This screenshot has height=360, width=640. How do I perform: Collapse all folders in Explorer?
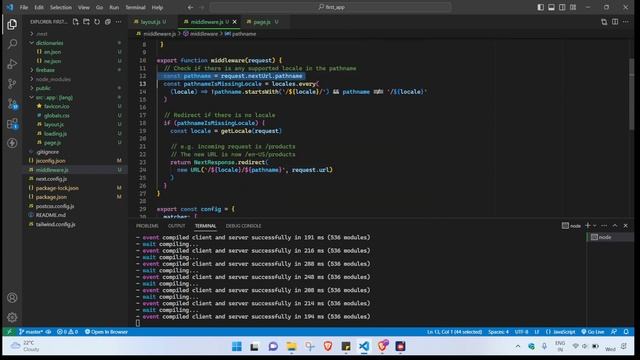108,22
